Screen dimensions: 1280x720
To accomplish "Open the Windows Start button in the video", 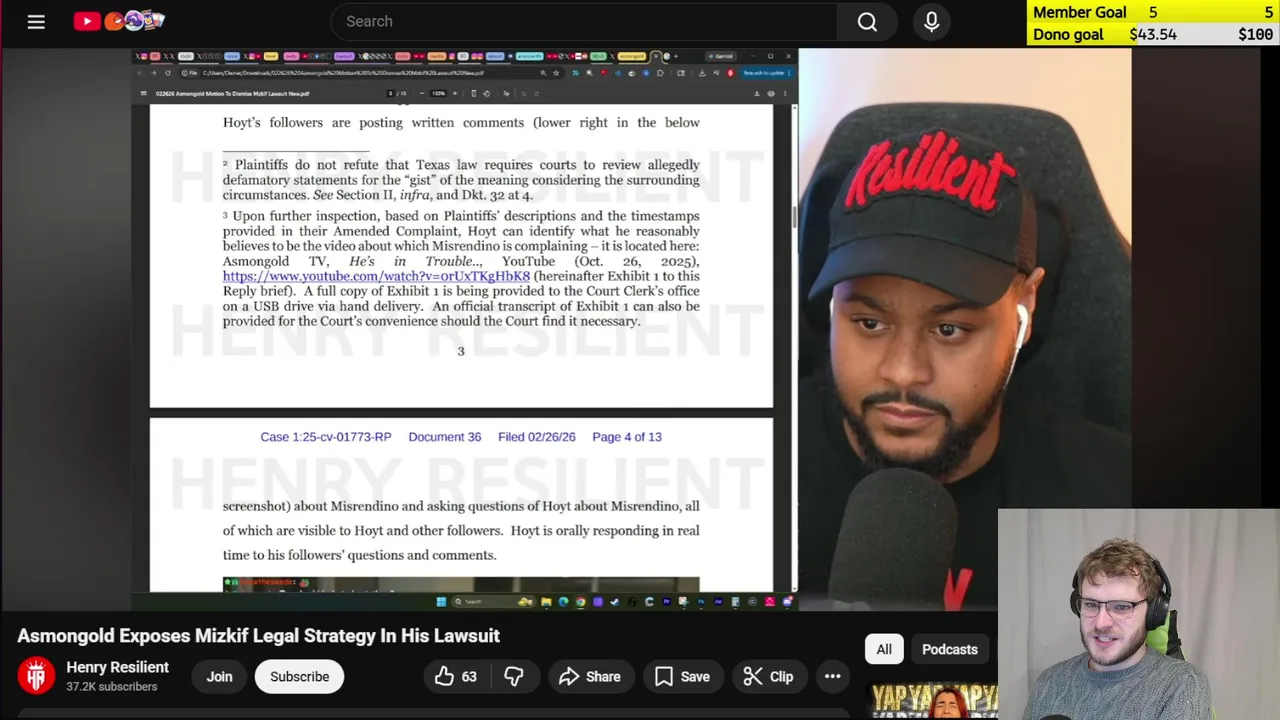I will point(442,602).
